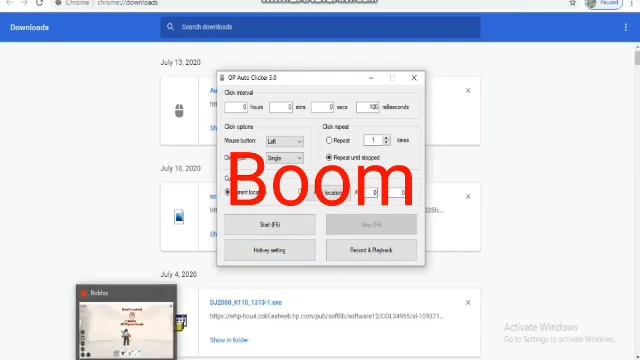Minimize the OP Auto Clicker window
The height and width of the screenshot is (360, 640).
pos(371,78)
